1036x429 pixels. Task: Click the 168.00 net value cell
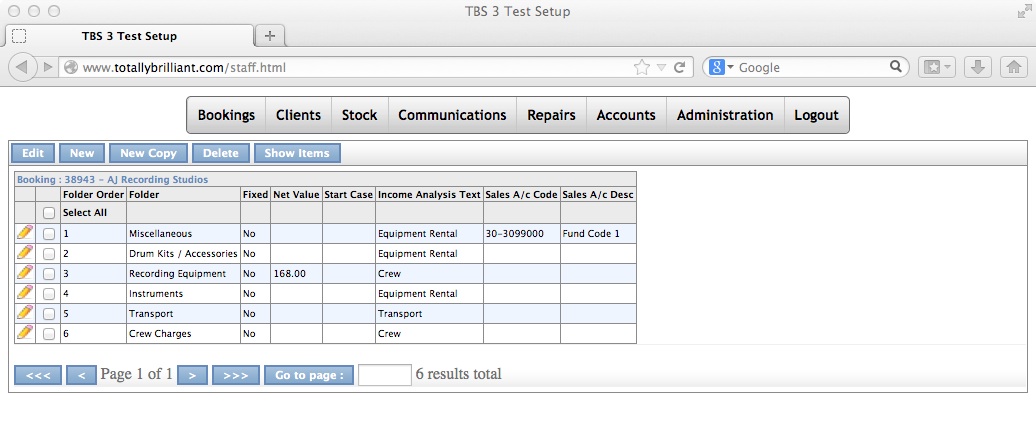pyautogui.click(x=297, y=274)
